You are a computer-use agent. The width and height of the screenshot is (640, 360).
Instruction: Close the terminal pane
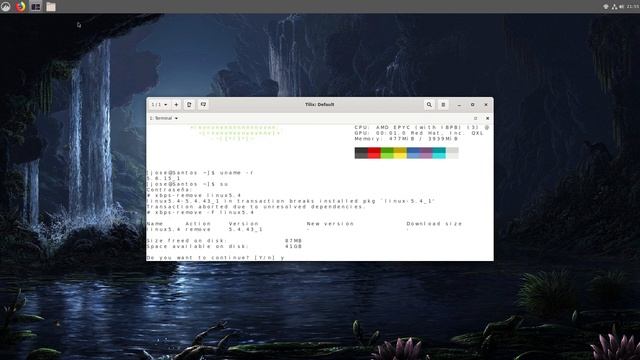point(487,118)
